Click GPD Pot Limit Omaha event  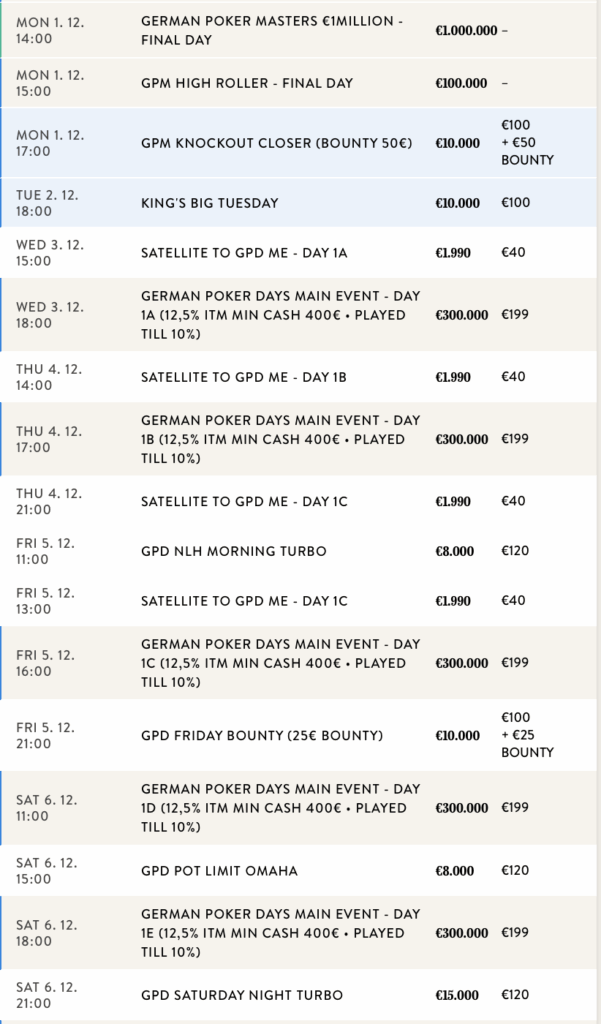[x=219, y=871]
